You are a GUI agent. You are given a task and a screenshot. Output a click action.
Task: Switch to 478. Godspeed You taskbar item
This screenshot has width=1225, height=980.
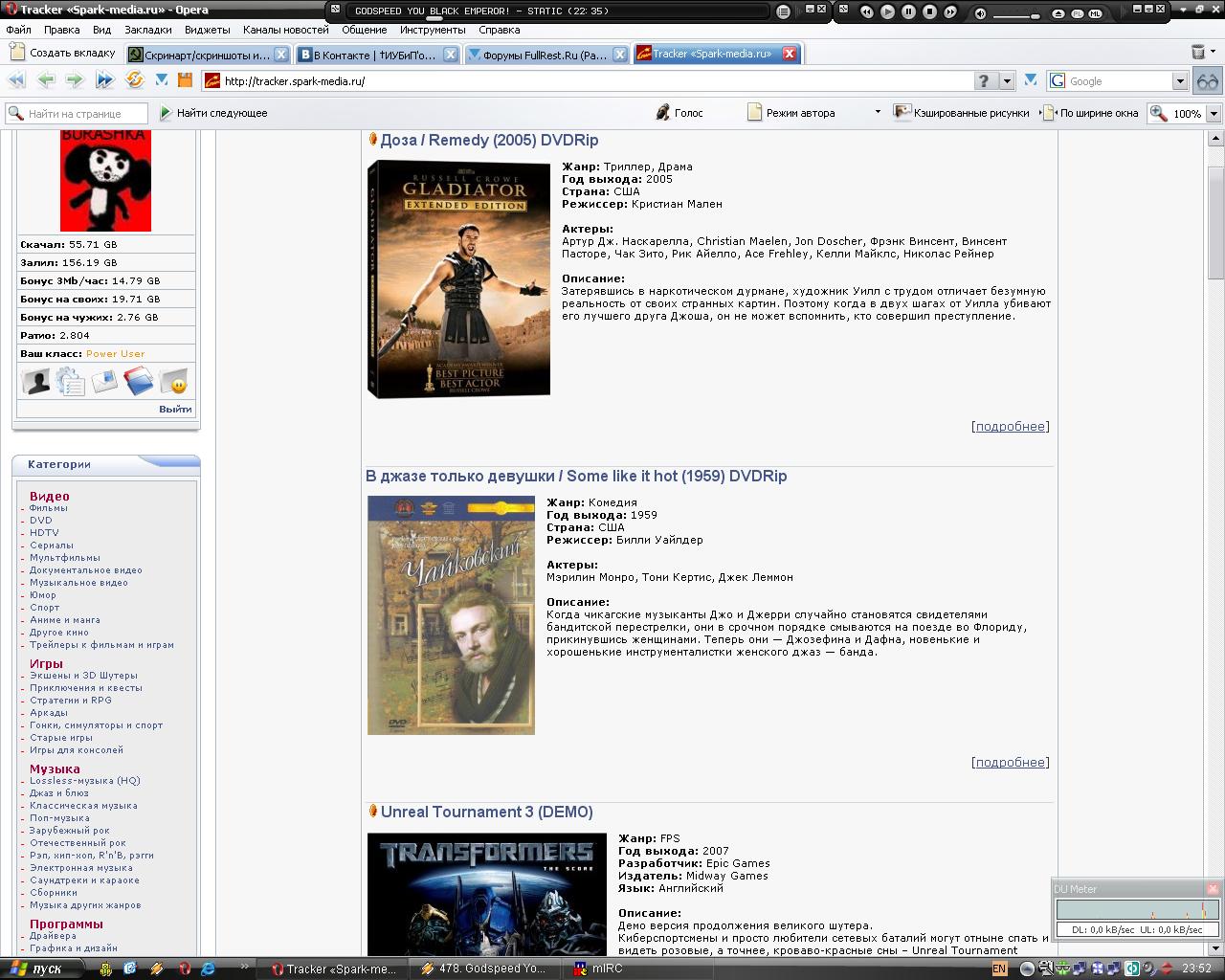[486, 969]
